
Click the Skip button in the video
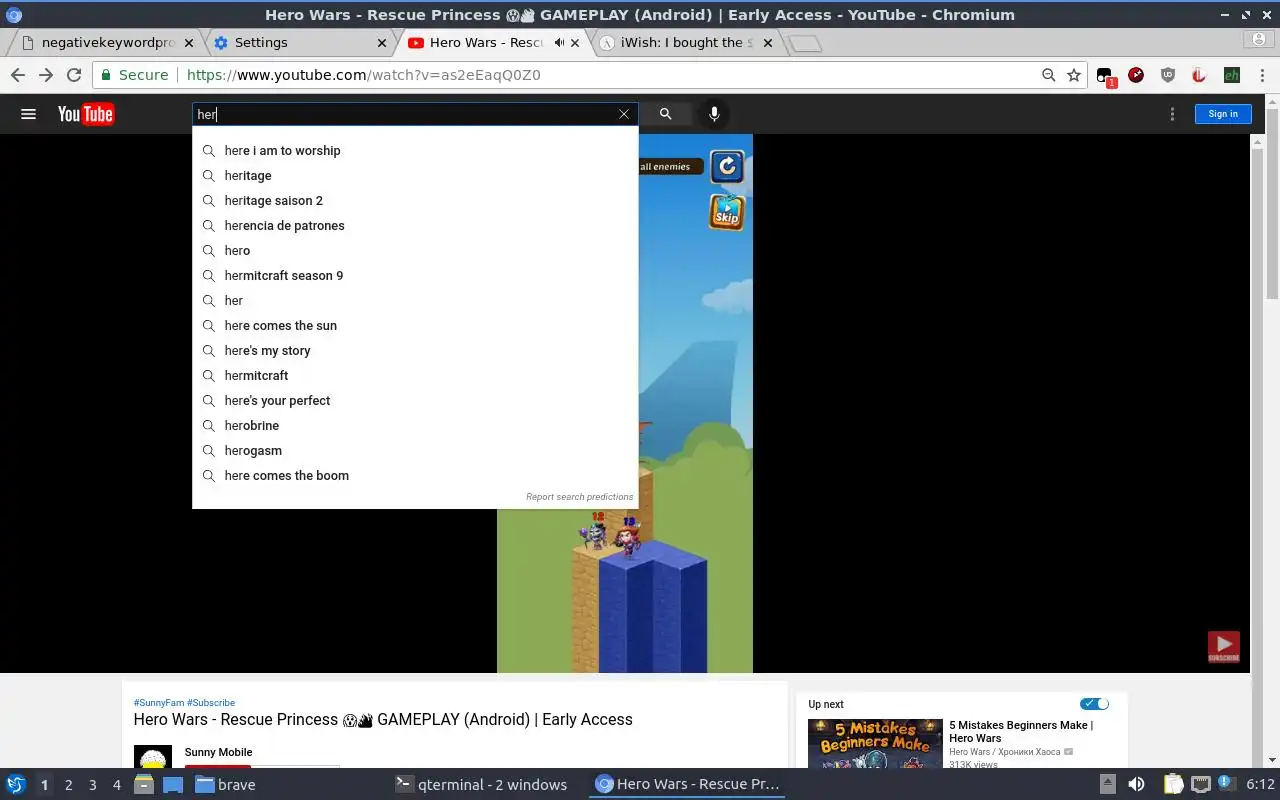pyautogui.click(x=727, y=212)
